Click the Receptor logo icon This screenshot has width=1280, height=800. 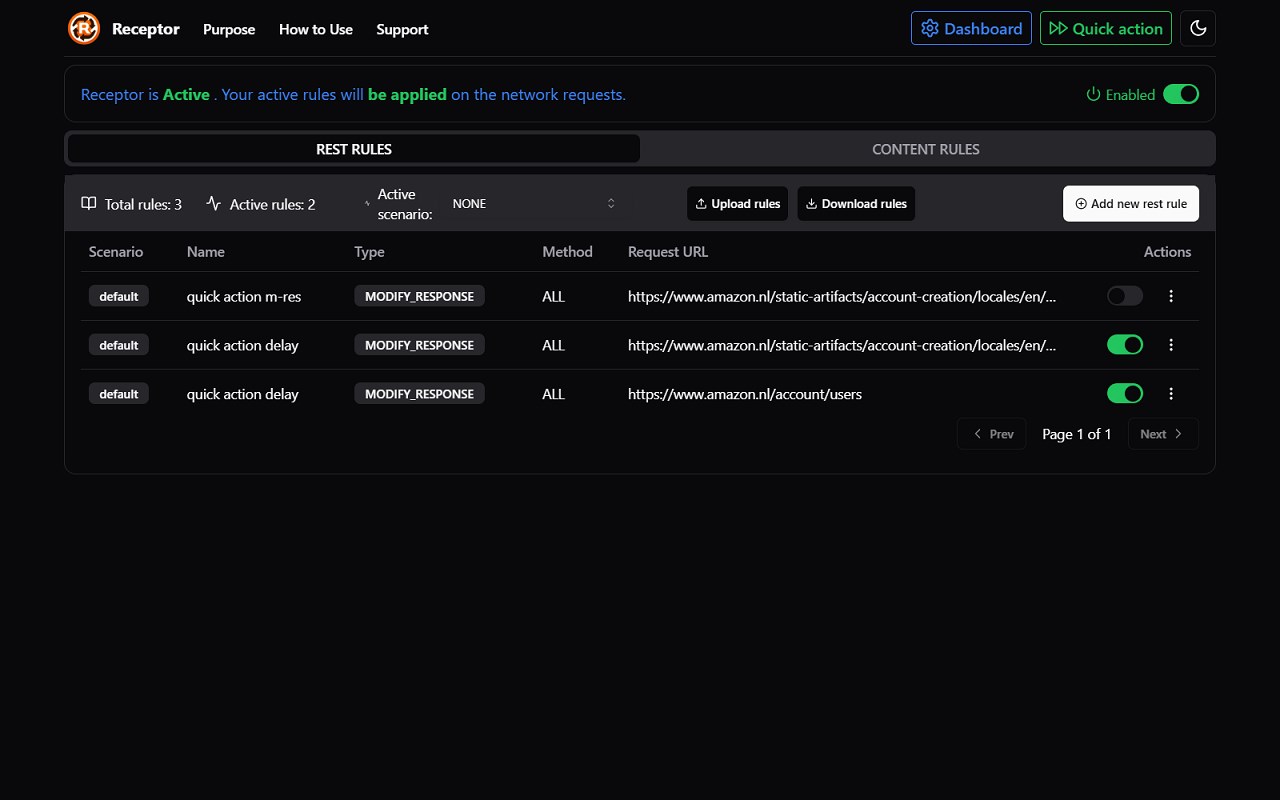click(x=84, y=29)
